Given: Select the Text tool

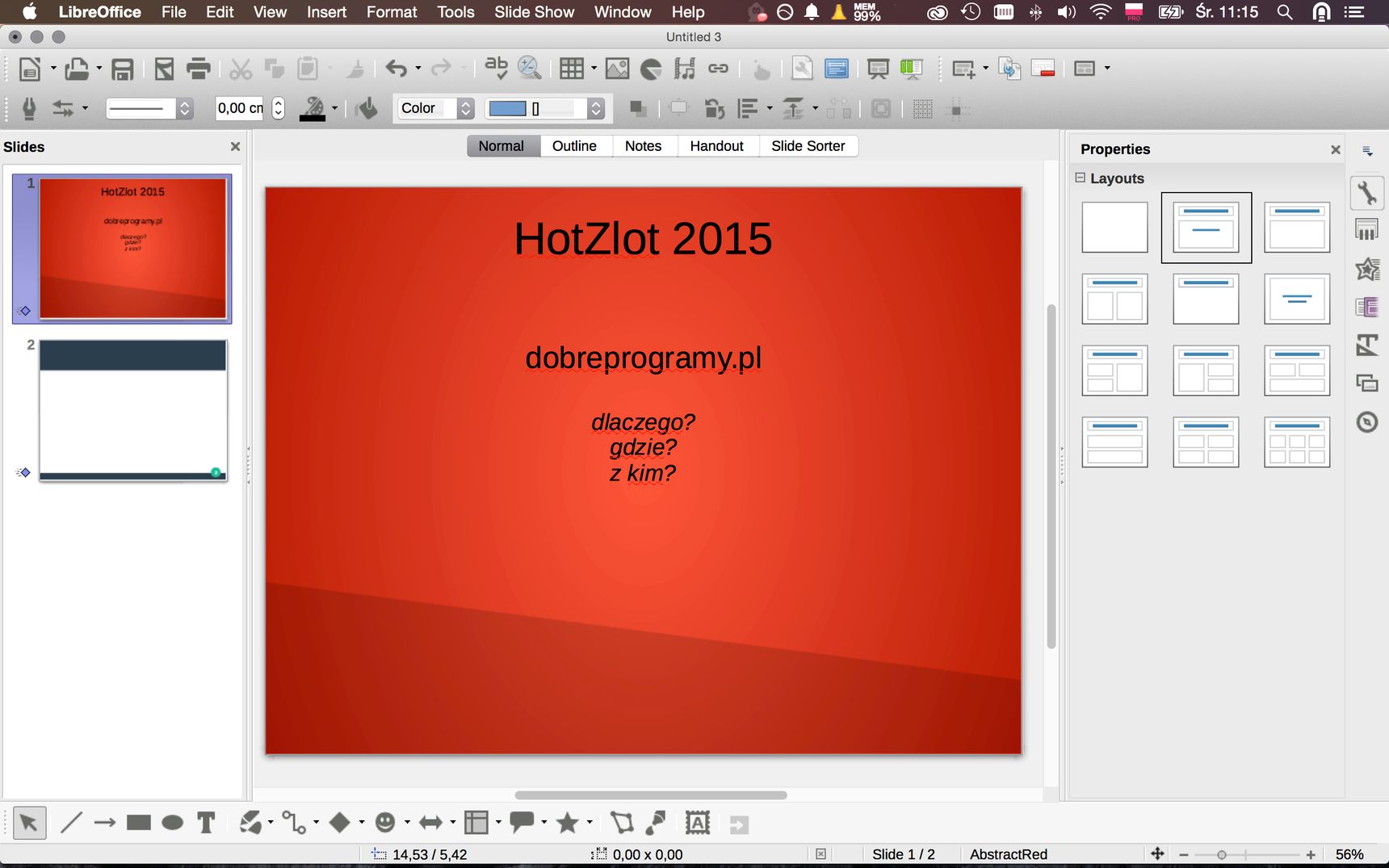Looking at the screenshot, I should [207, 823].
